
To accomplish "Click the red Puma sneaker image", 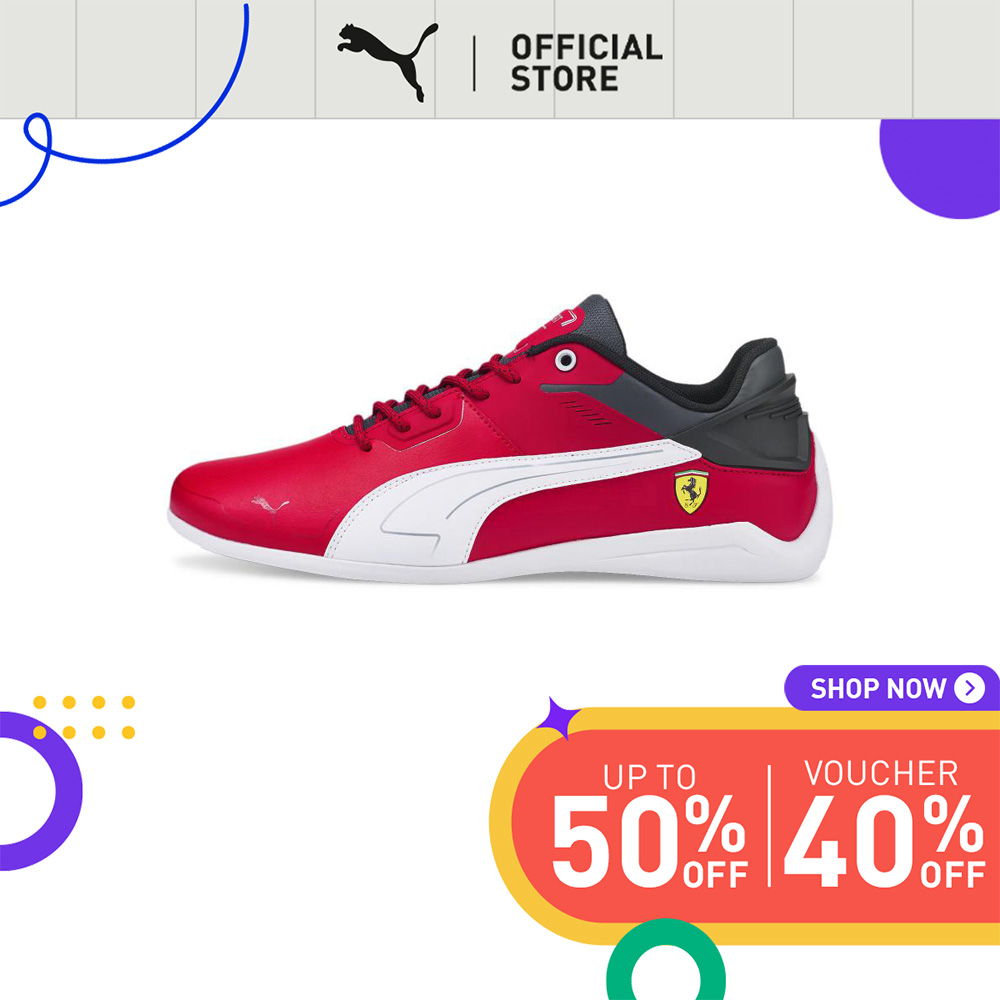I will click(501, 439).
